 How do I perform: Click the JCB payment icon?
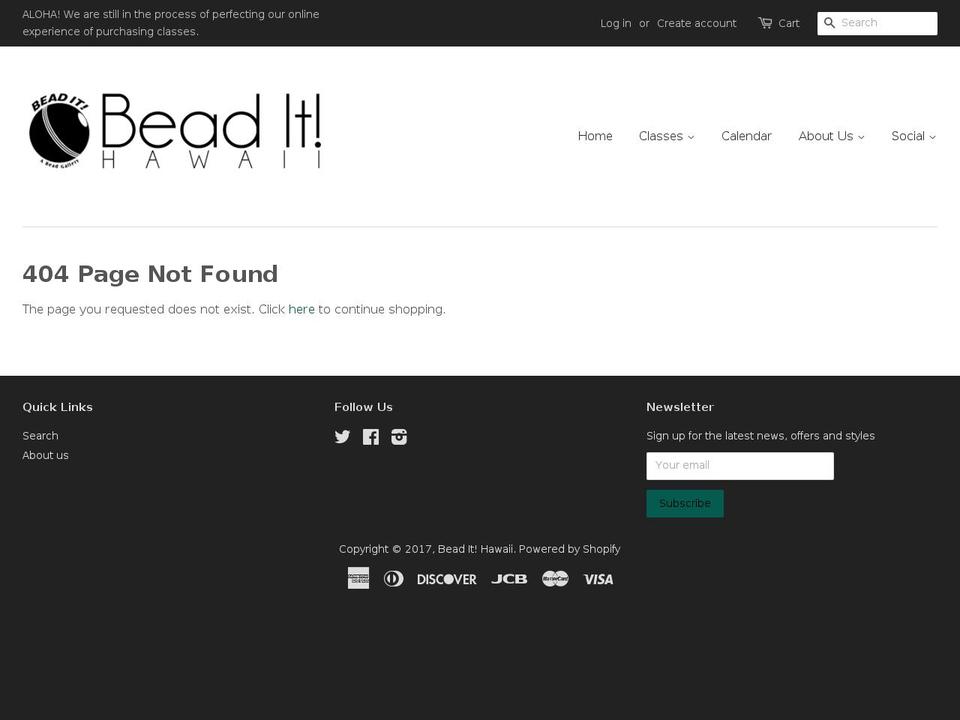pos(509,578)
